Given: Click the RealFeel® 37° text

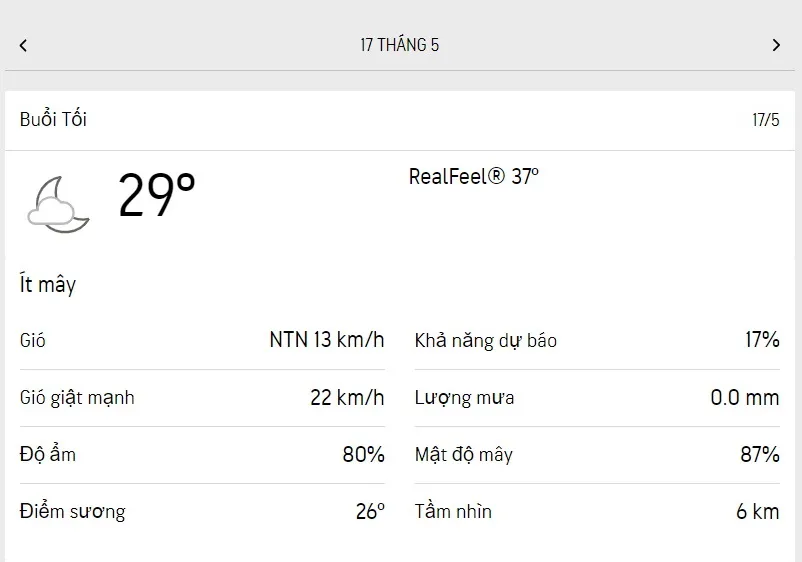Looking at the screenshot, I should coord(474,177).
